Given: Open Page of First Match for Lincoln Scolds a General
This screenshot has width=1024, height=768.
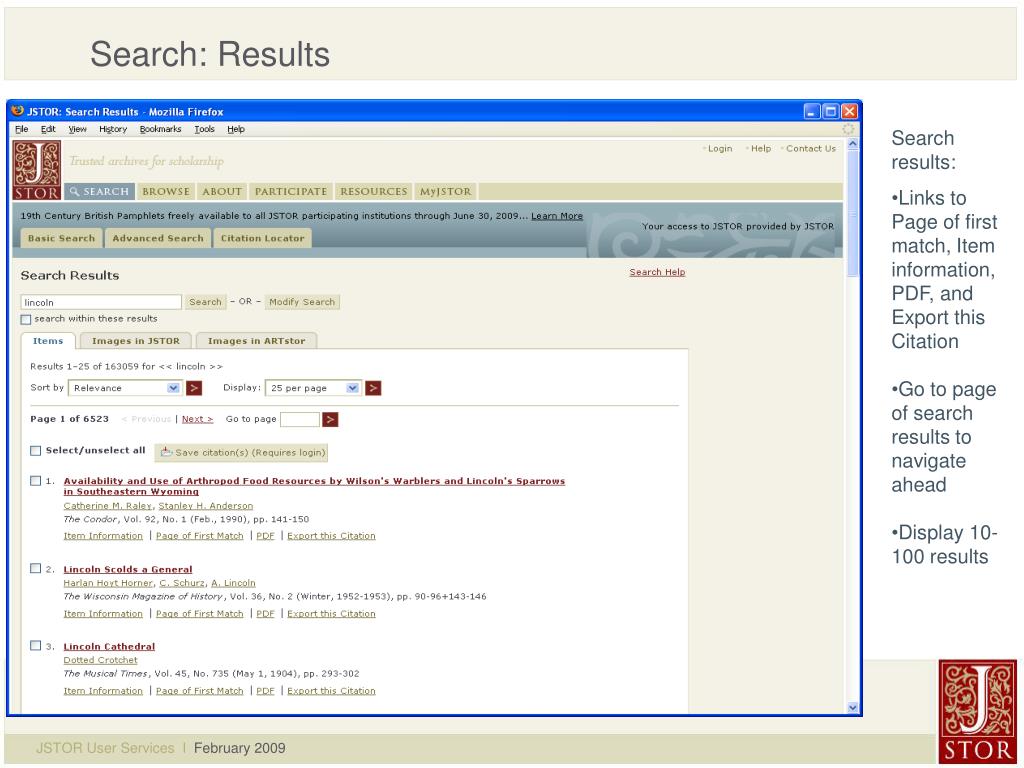Looking at the screenshot, I should point(200,613).
